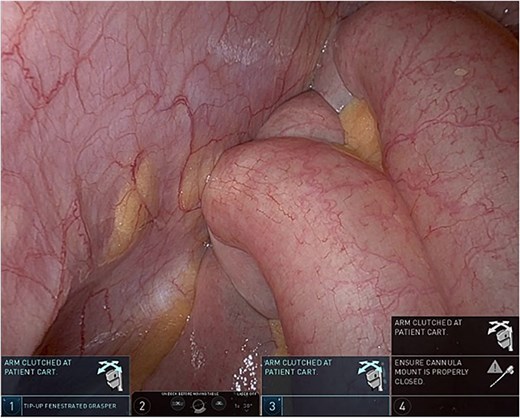Tap the arm 4 clutched cart icon

[x=501, y=335]
